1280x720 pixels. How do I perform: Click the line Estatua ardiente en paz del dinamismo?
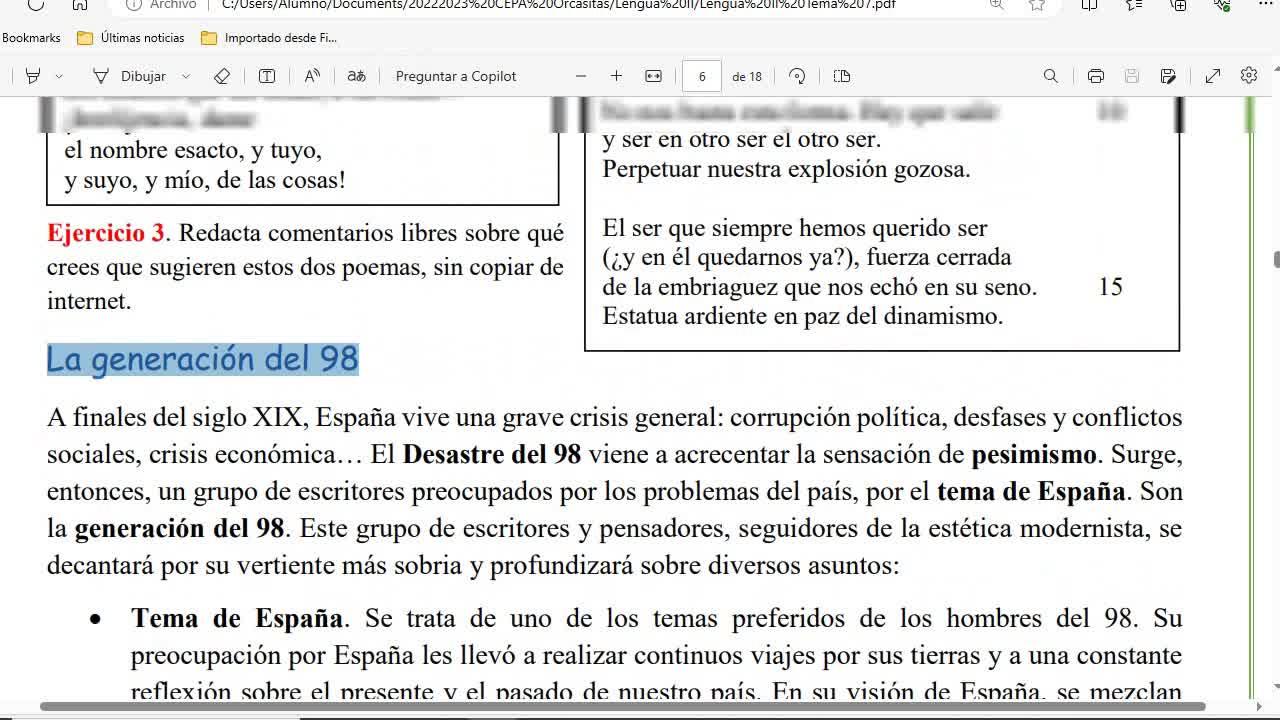tap(803, 316)
